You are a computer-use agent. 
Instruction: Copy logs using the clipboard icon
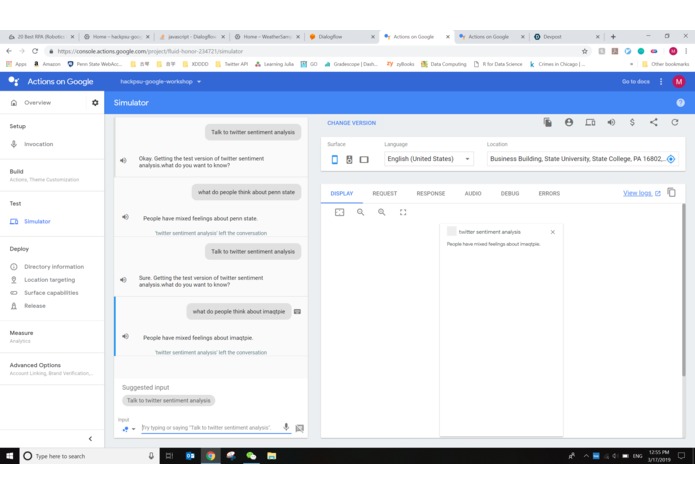point(672,192)
